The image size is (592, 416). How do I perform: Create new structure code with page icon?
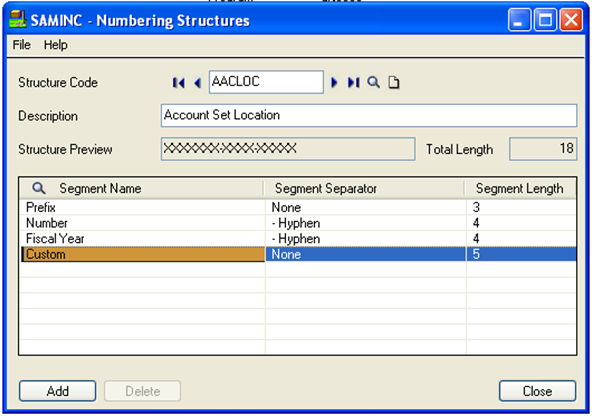[394, 82]
